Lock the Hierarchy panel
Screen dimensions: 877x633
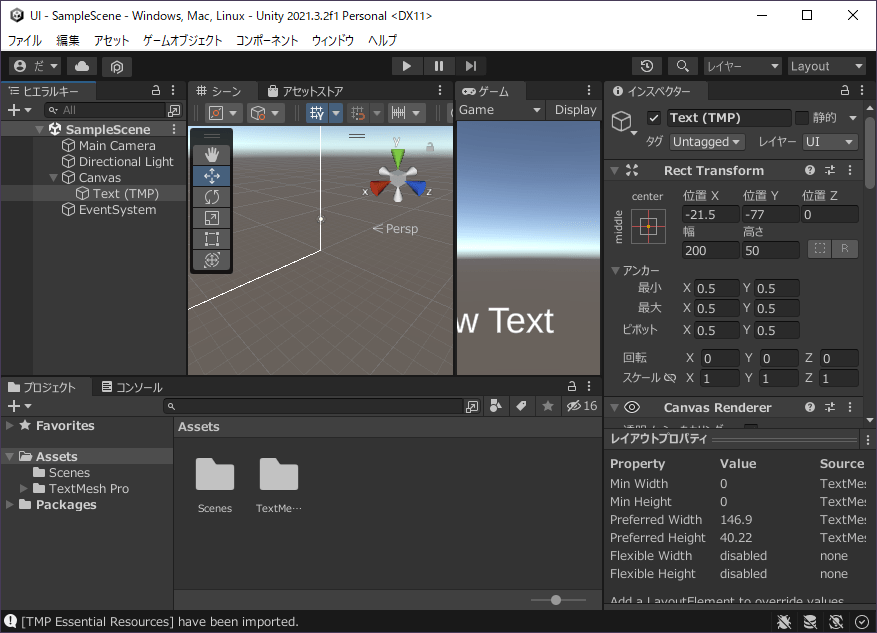(x=156, y=91)
